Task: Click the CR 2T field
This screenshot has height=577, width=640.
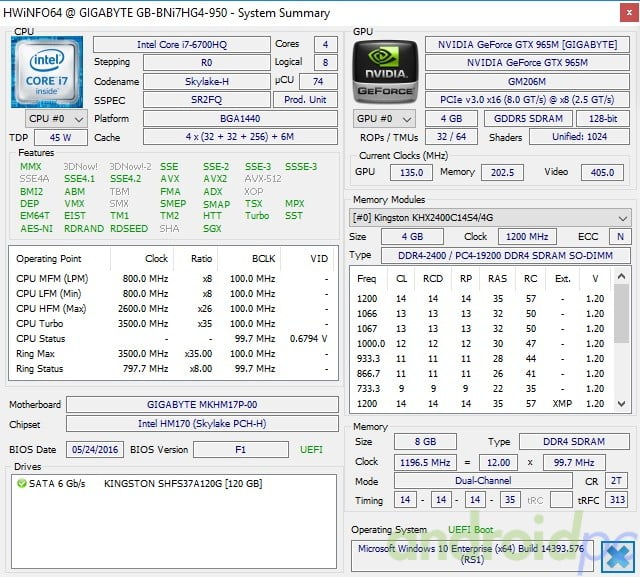Action: [616, 481]
